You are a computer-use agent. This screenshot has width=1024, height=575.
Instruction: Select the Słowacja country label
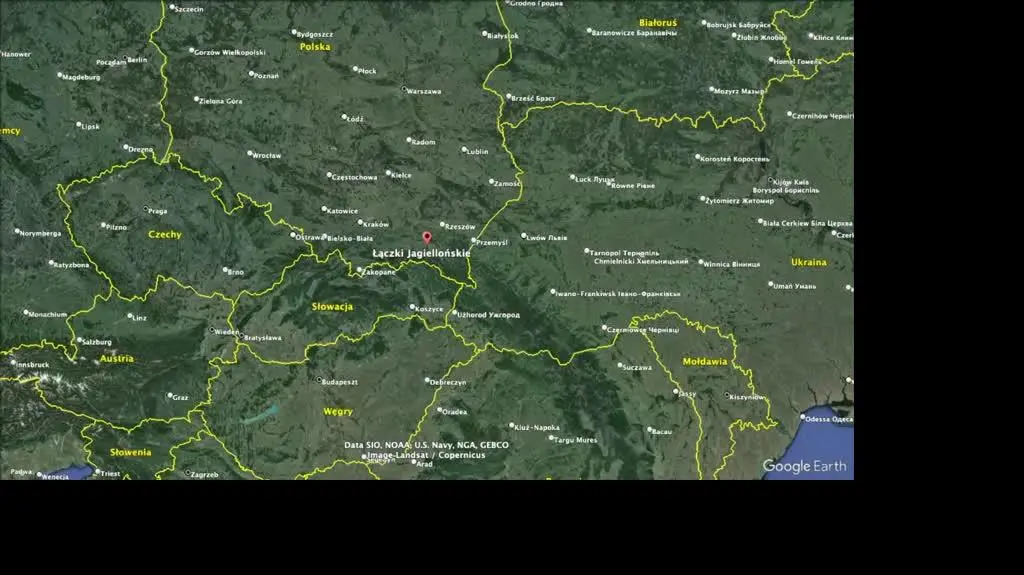click(332, 306)
